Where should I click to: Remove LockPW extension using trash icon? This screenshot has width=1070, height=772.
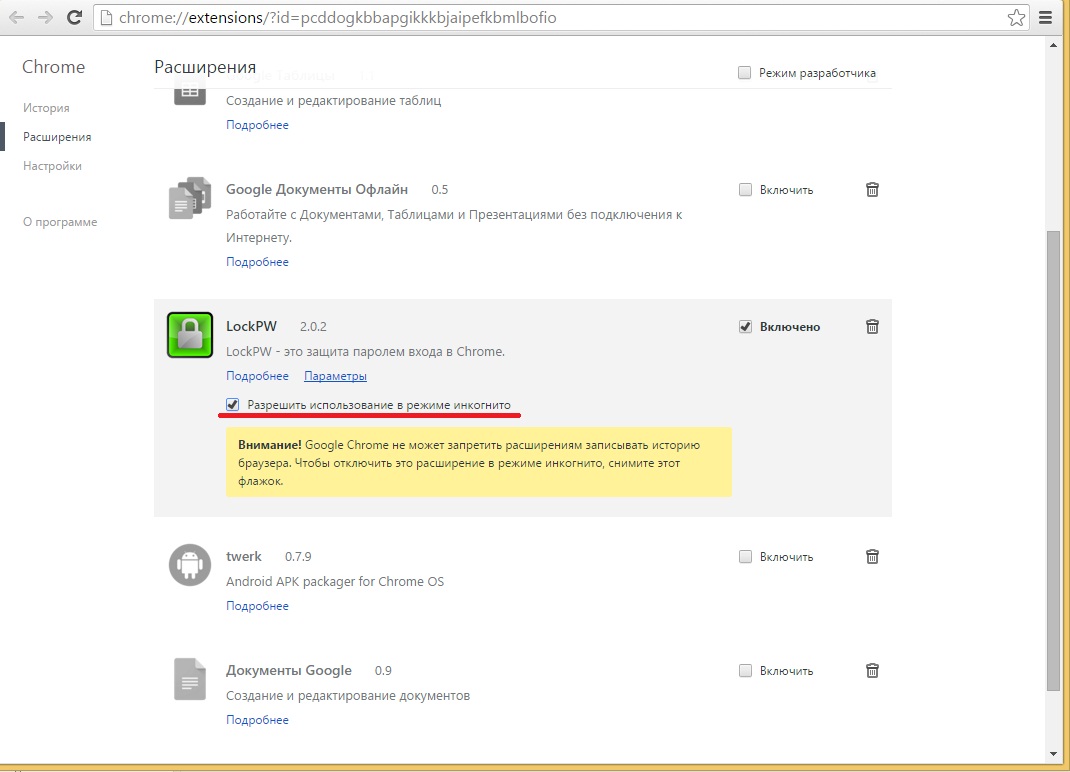pyautogui.click(x=872, y=327)
